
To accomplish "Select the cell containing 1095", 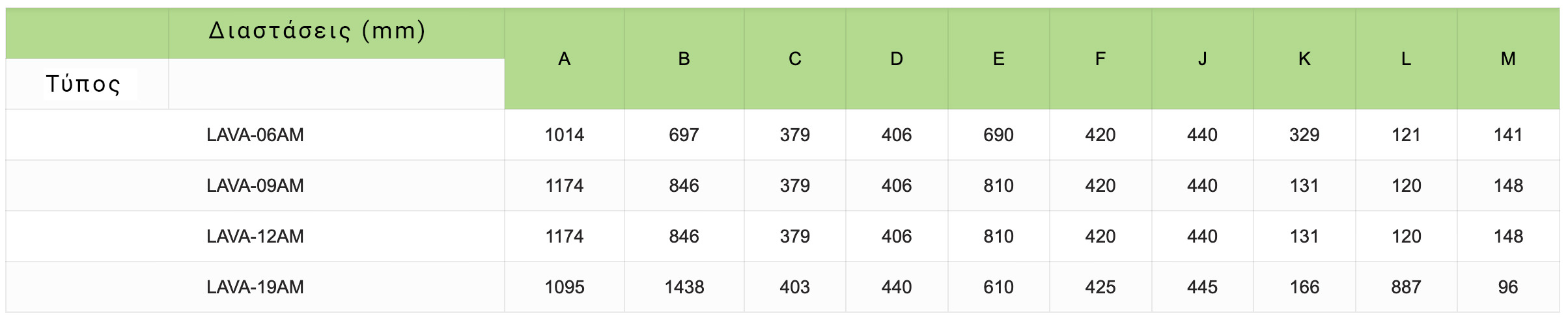I will coord(564,287).
